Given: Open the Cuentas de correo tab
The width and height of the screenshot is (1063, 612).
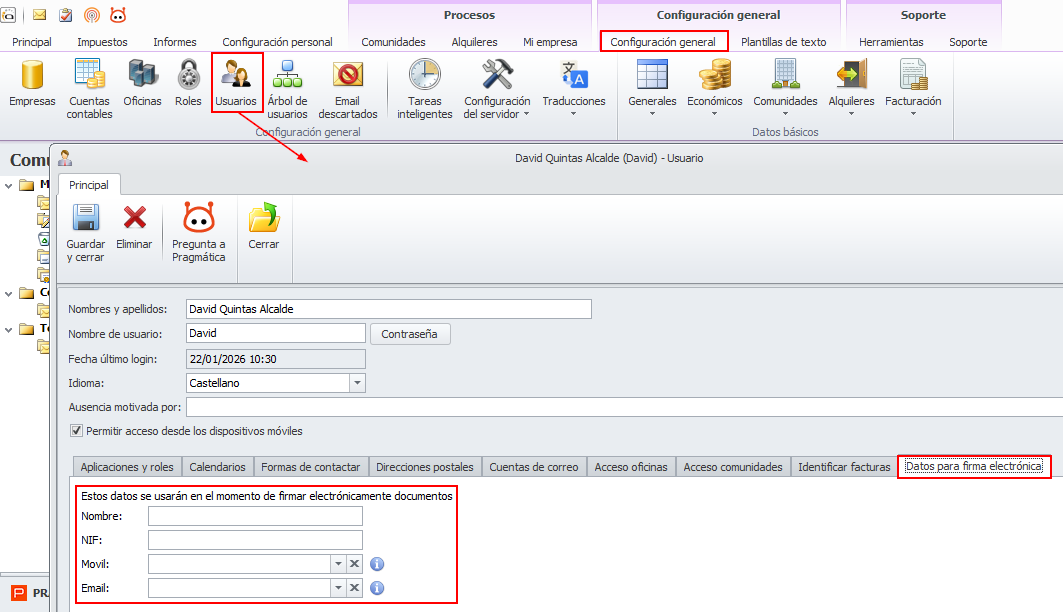Looking at the screenshot, I should click(x=534, y=467).
